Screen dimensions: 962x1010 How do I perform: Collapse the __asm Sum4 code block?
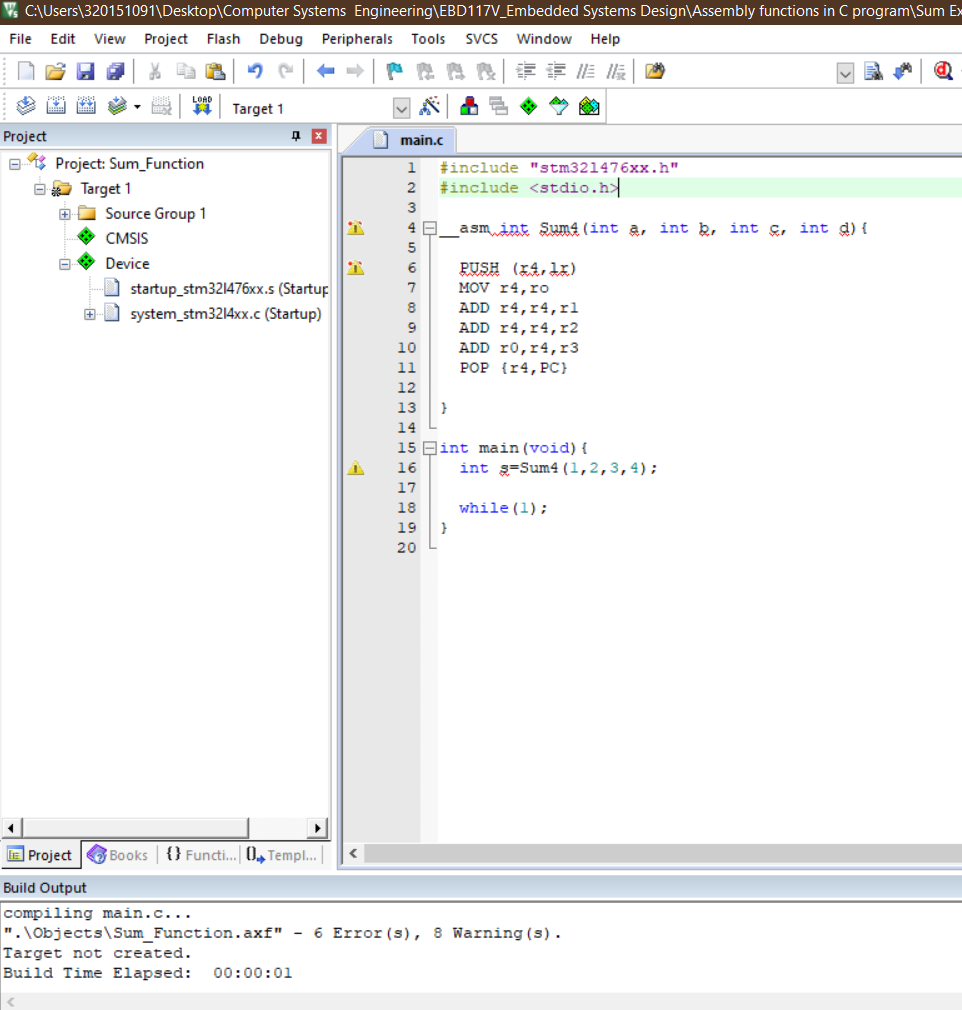(x=429, y=228)
